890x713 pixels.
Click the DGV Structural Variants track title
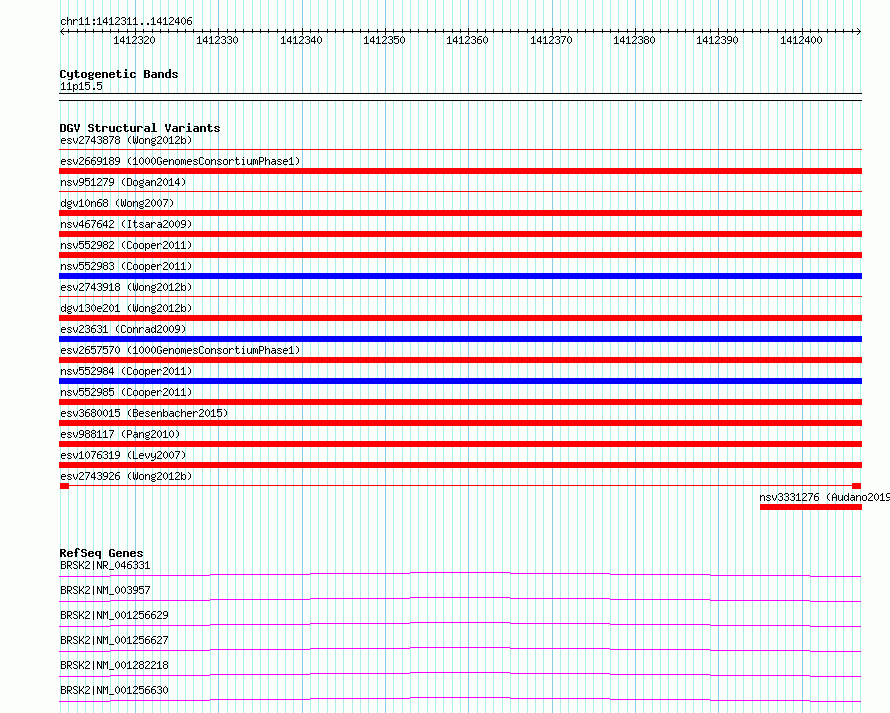click(140, 128)
